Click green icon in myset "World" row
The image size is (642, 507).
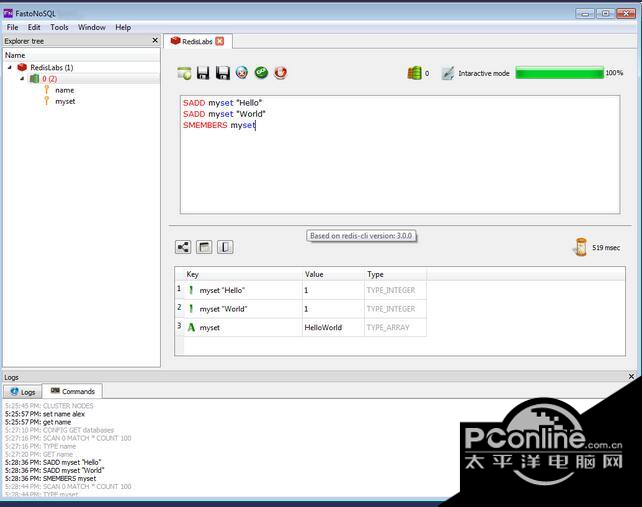191,308
